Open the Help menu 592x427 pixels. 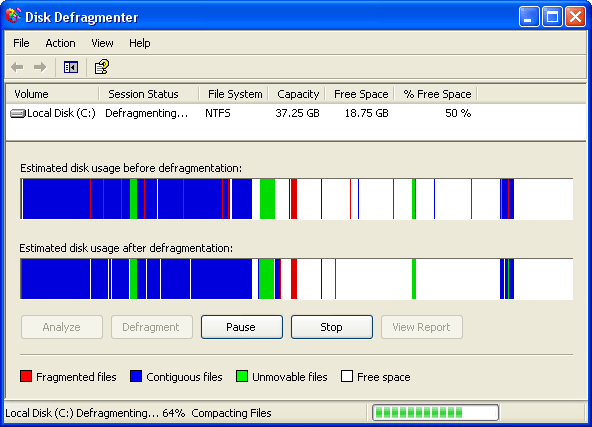(140, 43)
